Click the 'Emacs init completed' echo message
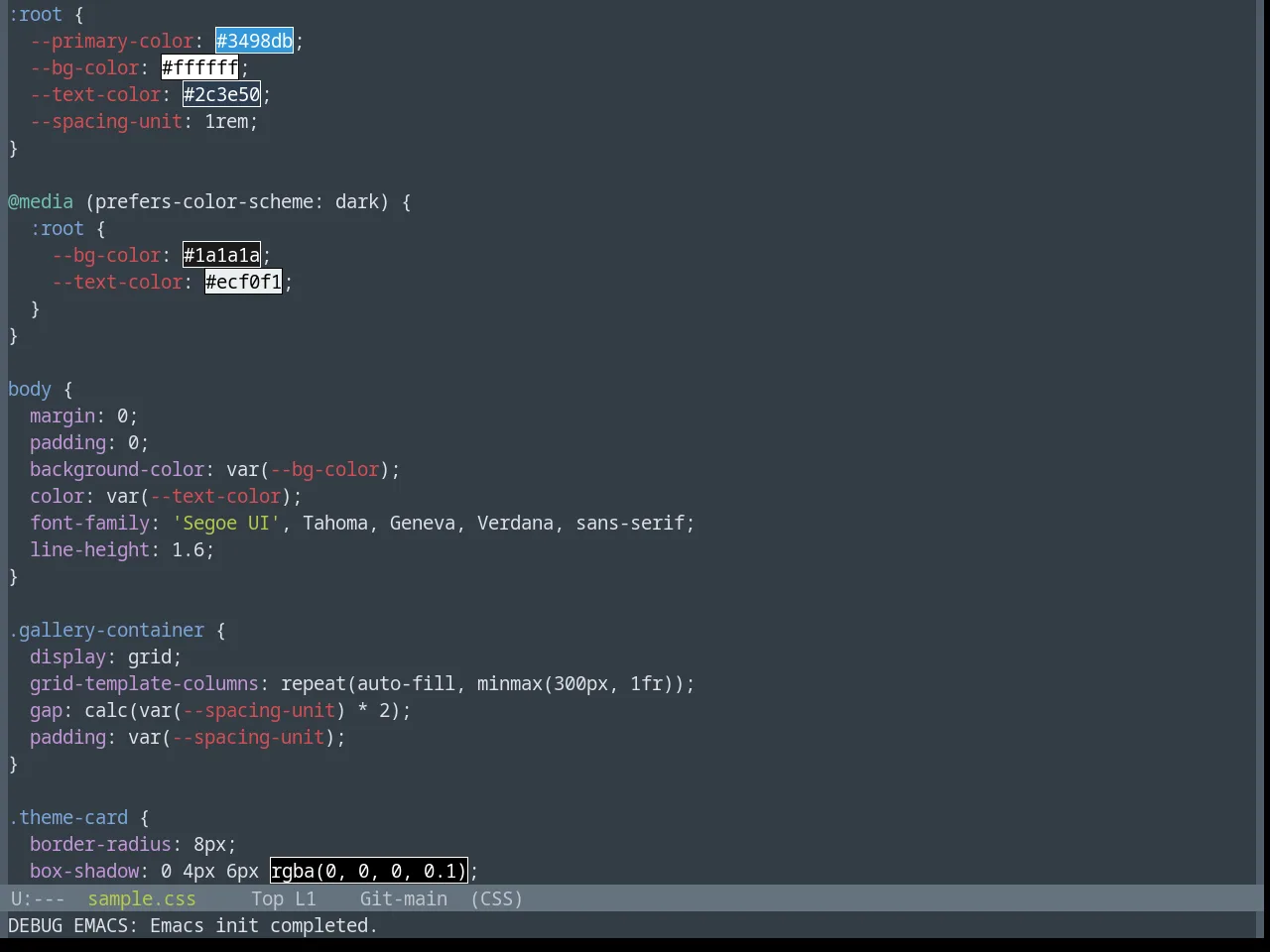This screenshot has height=952, width=1270. (264, 925)
